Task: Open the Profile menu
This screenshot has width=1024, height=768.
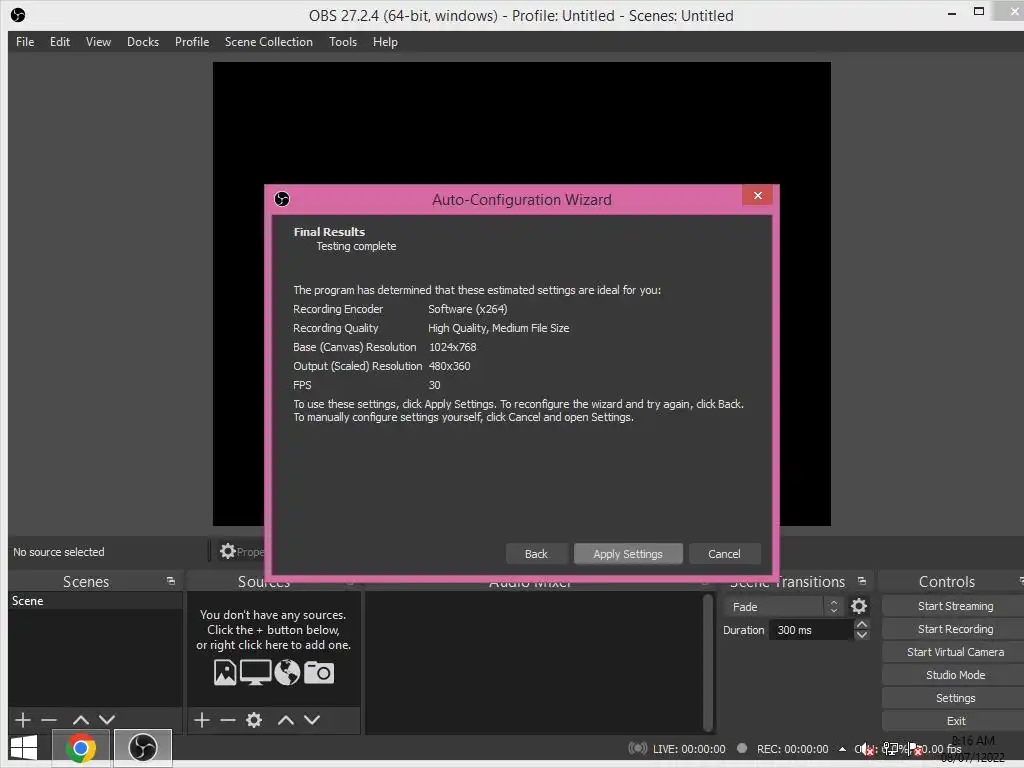Action: tap(192, 42)
